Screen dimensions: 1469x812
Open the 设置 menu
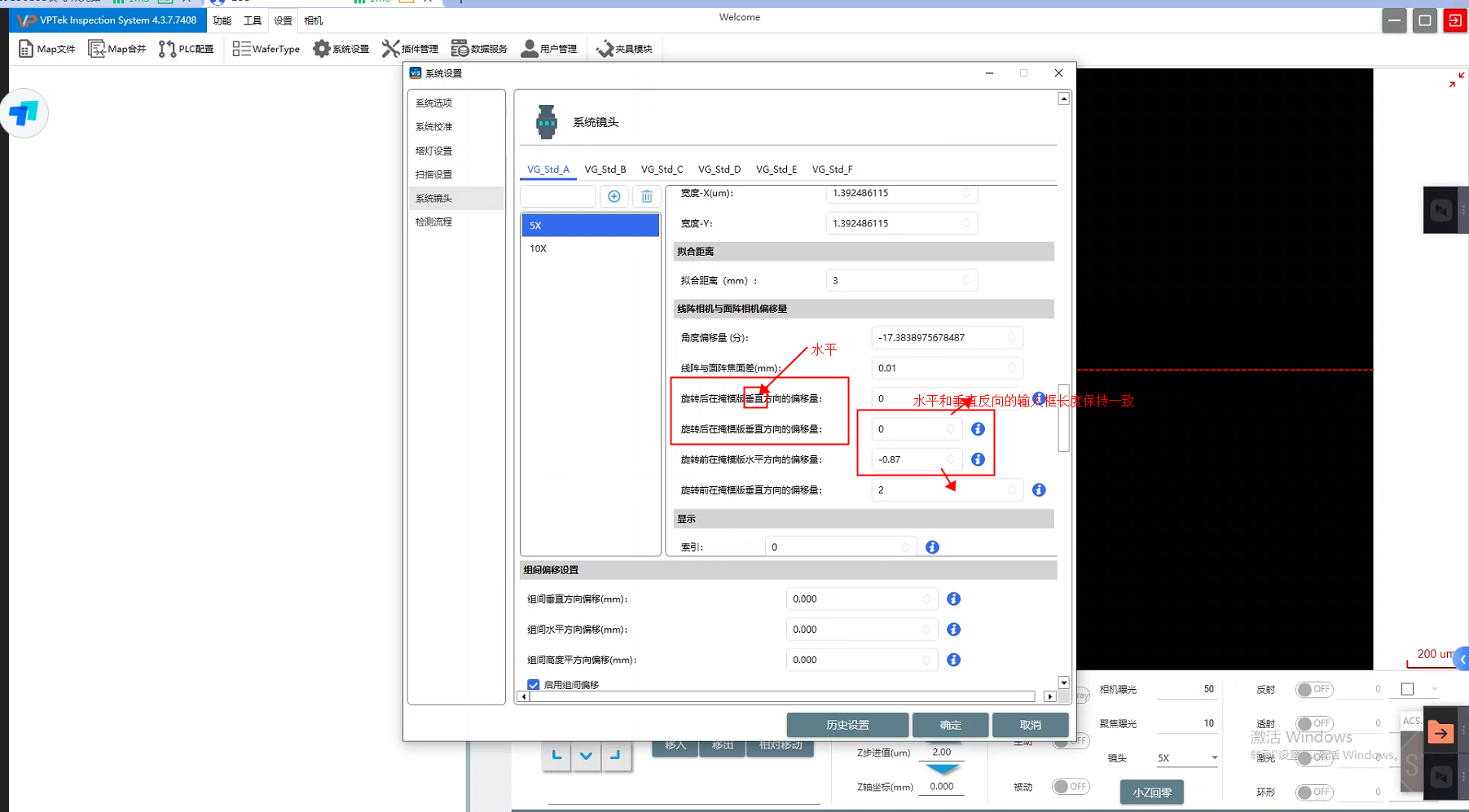283,20
